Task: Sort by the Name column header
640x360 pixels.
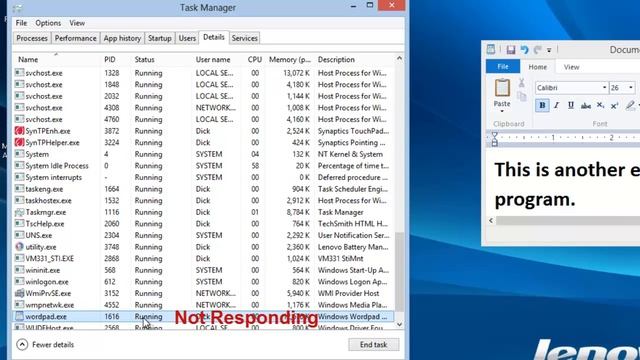Action: point(56,60)
